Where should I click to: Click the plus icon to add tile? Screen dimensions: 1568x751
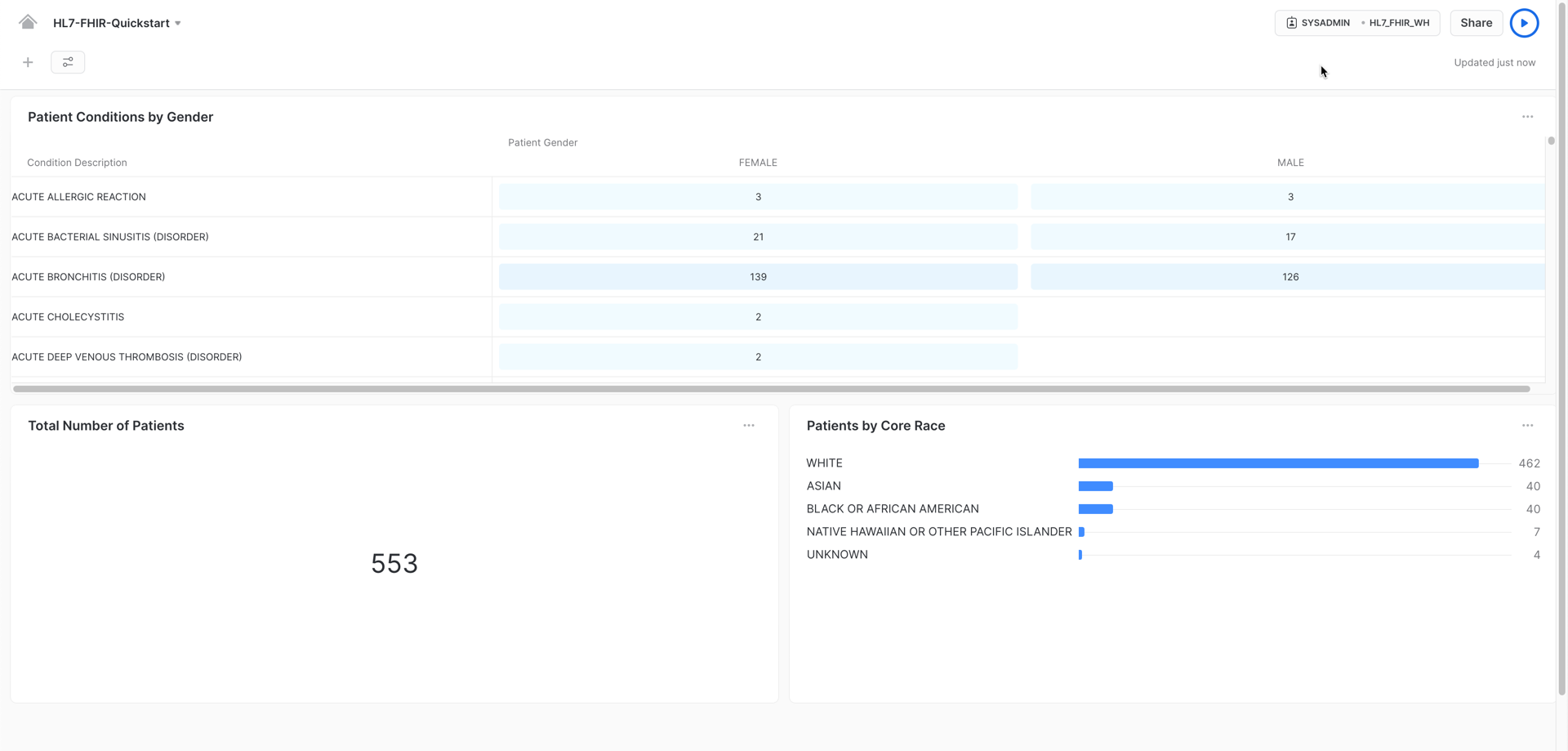[x=28, y=62]
